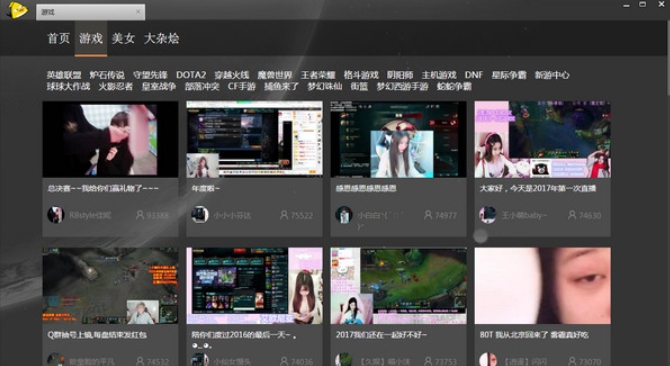The image size is (670, 366).
Task: Click the title 大家好，今天是2017年第一次直播
Action: [538, 188]
